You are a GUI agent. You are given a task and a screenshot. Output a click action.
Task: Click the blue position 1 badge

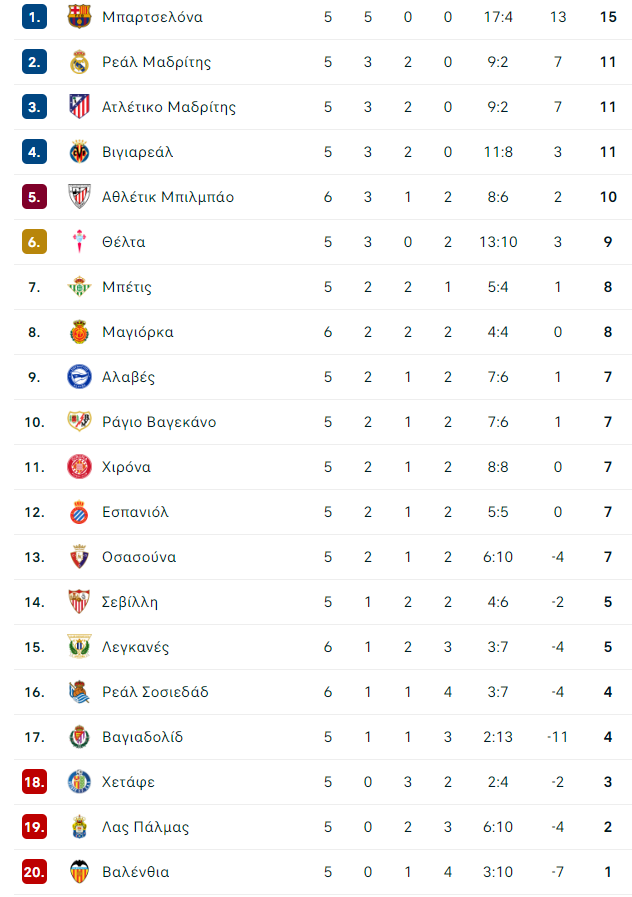(34, 17)
